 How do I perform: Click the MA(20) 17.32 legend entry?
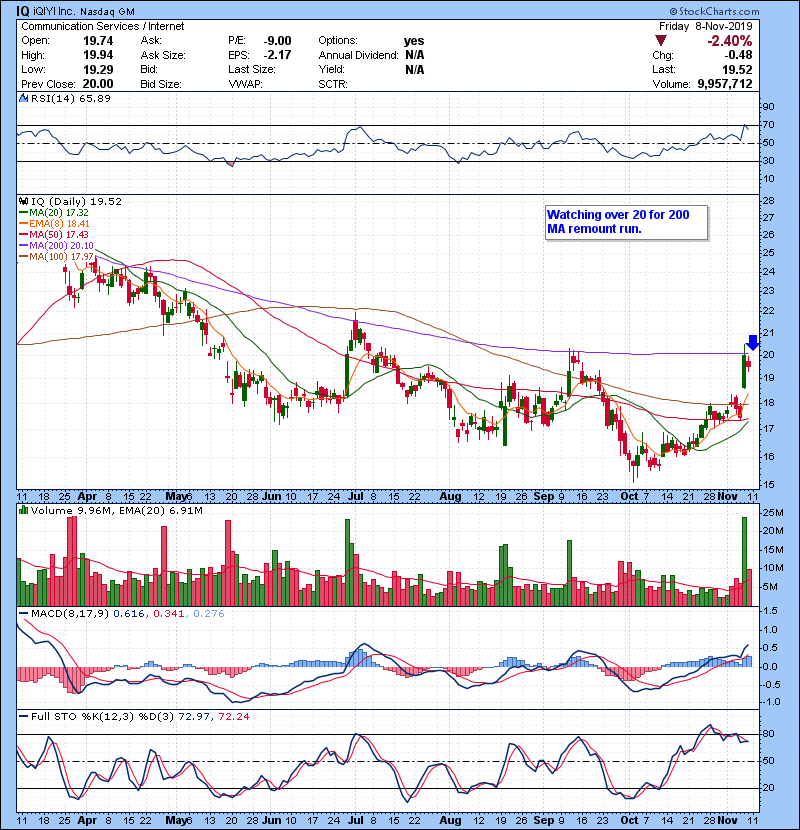click(x=53, y=213)
